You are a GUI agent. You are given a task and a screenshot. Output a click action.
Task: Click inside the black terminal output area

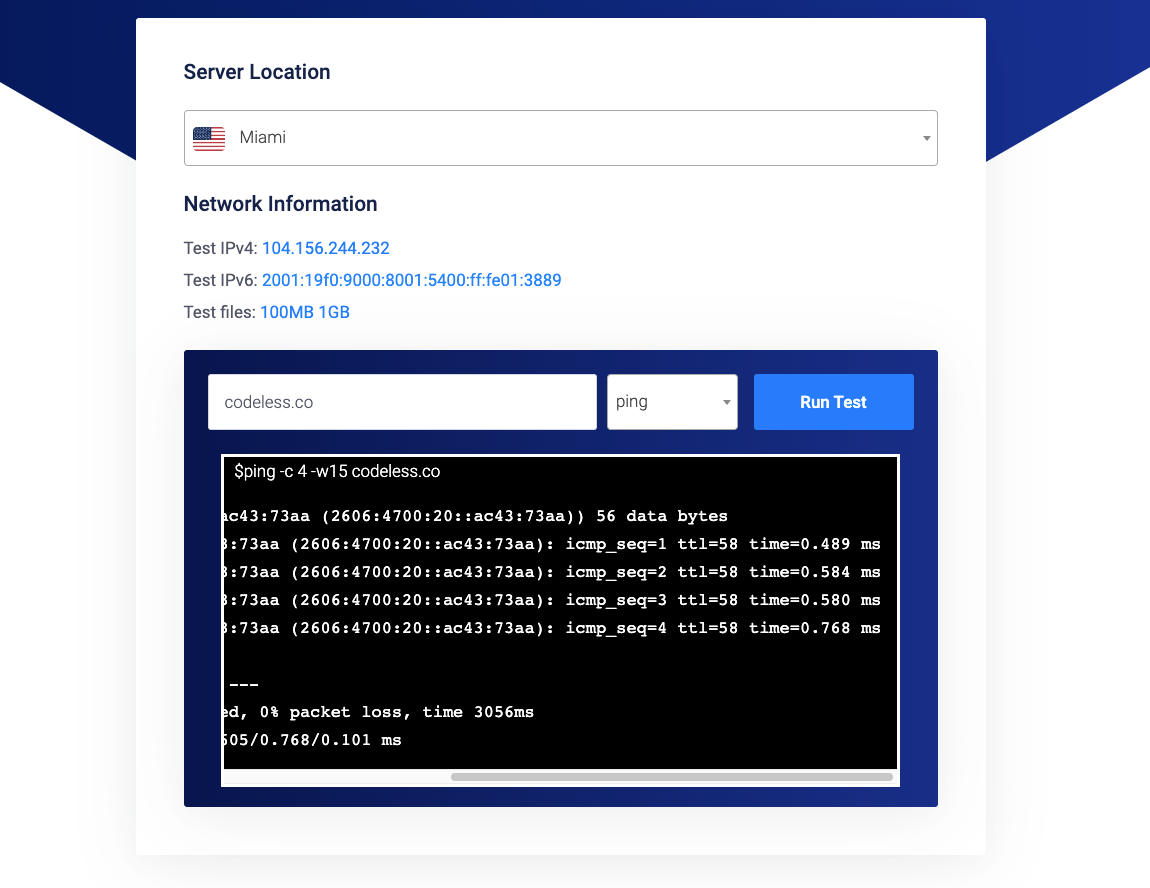560,615
